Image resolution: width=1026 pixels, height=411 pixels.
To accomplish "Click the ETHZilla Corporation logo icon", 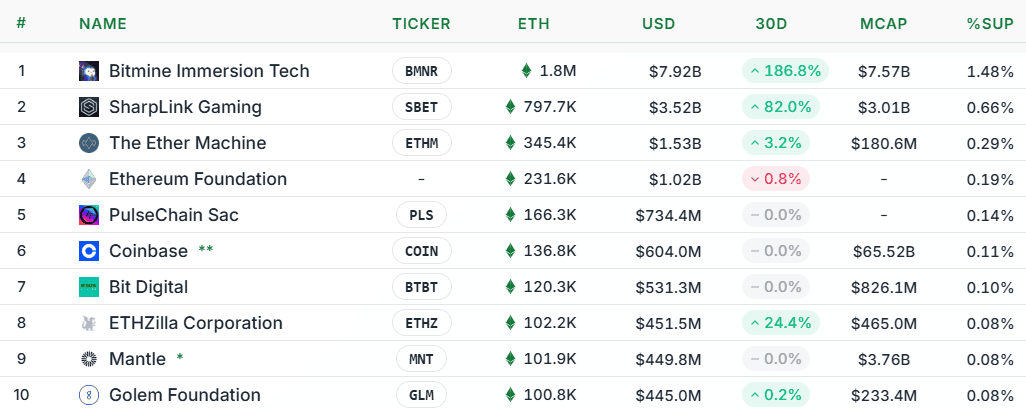I will point(89,323).
